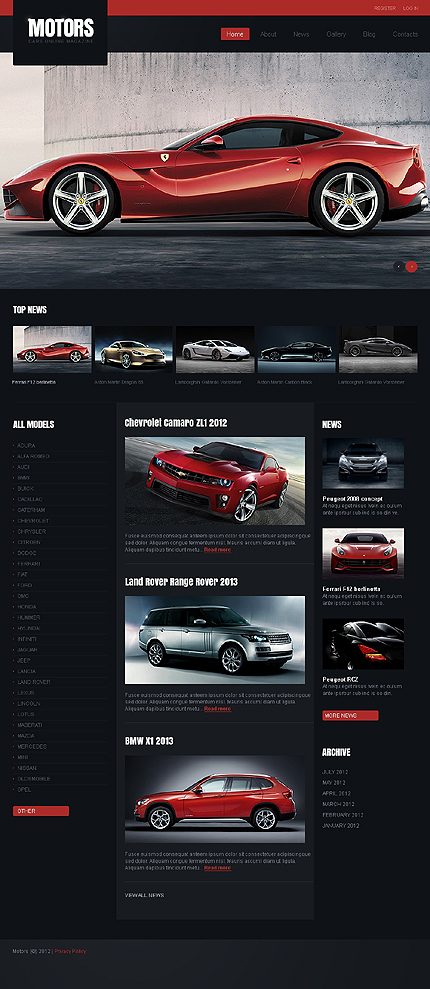This screenshot has width=430, height=989.
Task: Select BMW in All Models list
Action: coord(23,477)
